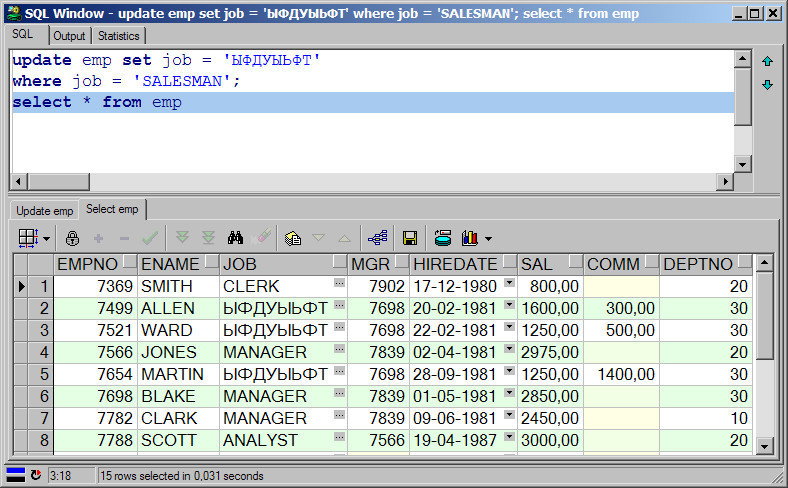This screenshot has height=488, width=788.
Task: Toggle the EMPNO column header box
Action: tap(130, 261)
